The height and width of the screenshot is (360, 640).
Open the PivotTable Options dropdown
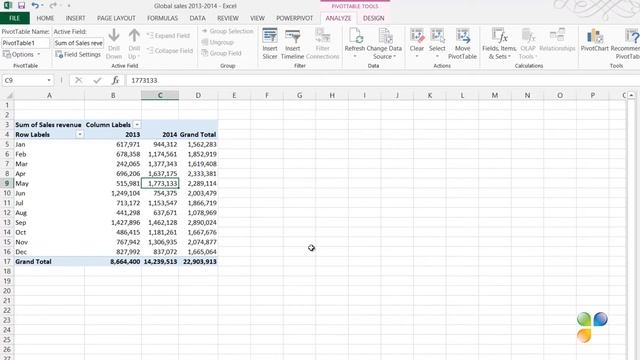coord(22,54)
